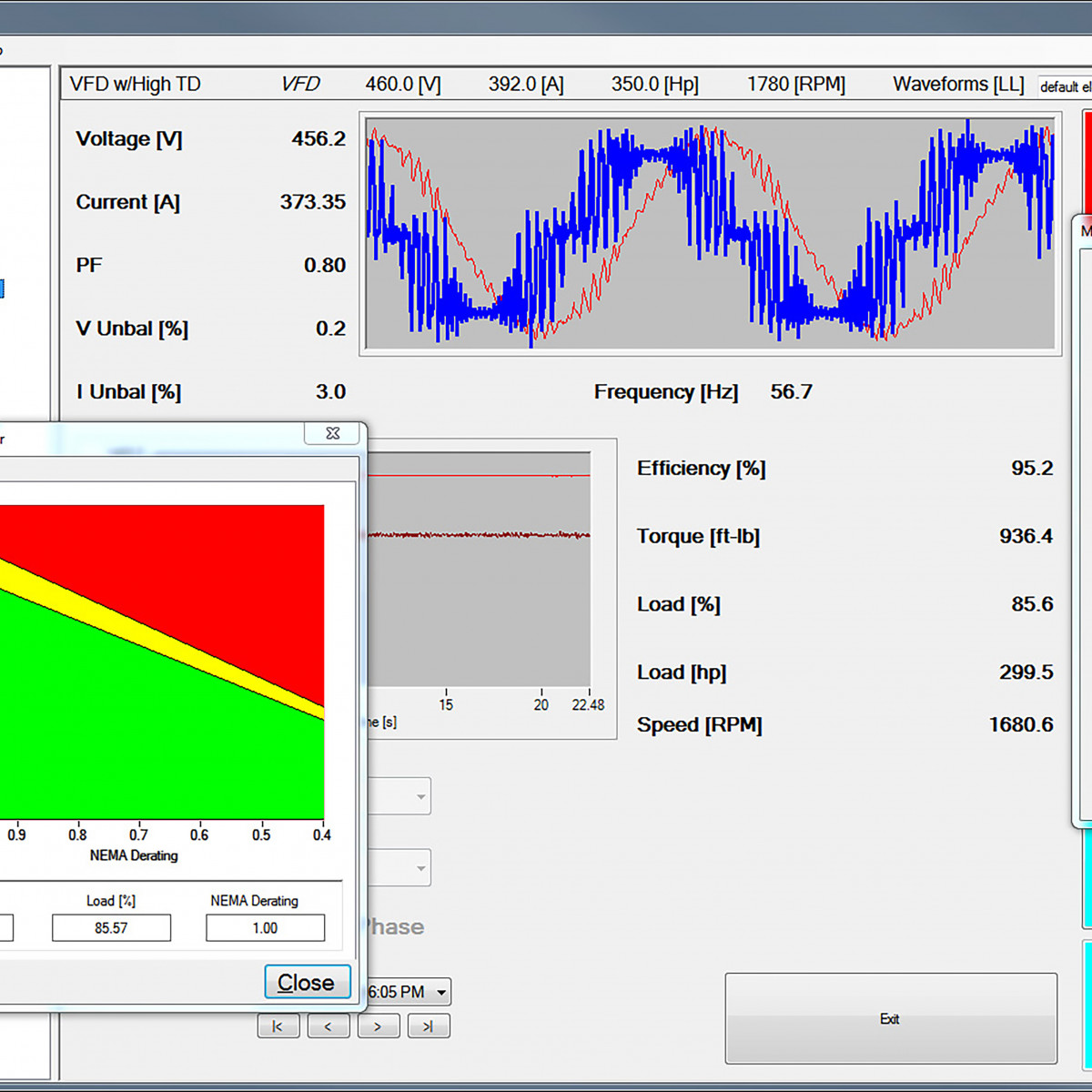Viewport: 1092px width, 1092px height.
Task: Open the 'default el' selector at top right
Action: [x=1065, y=86]
